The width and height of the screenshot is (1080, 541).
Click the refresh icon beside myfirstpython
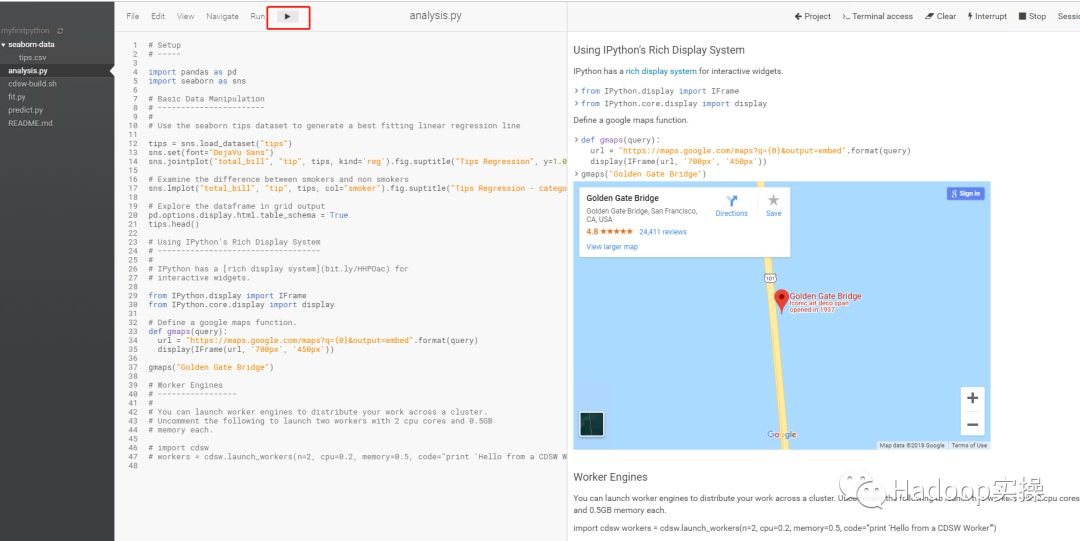click(61, 31)
